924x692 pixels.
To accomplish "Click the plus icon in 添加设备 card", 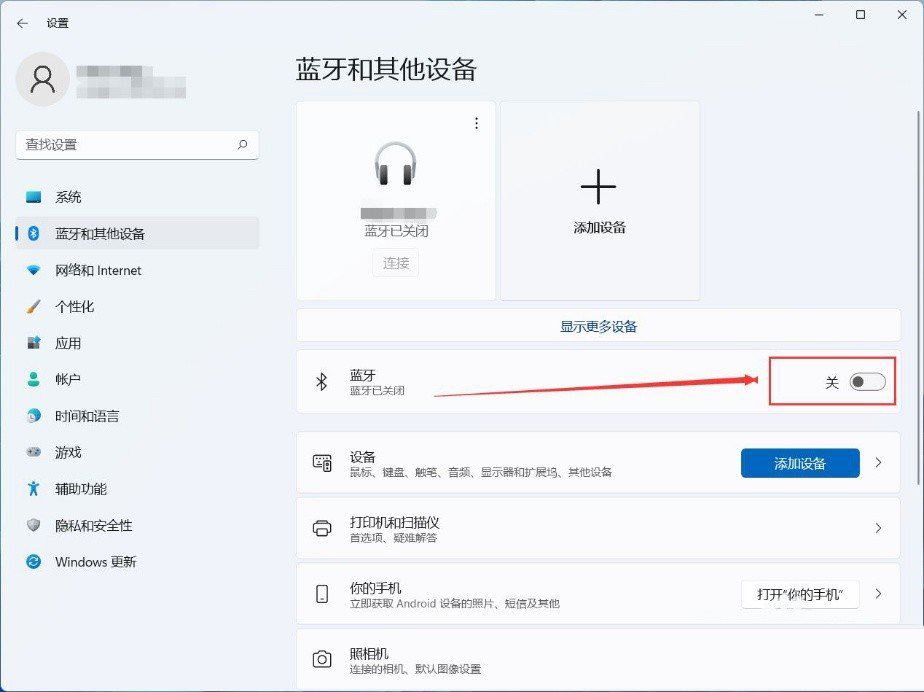I will [598, 186].
